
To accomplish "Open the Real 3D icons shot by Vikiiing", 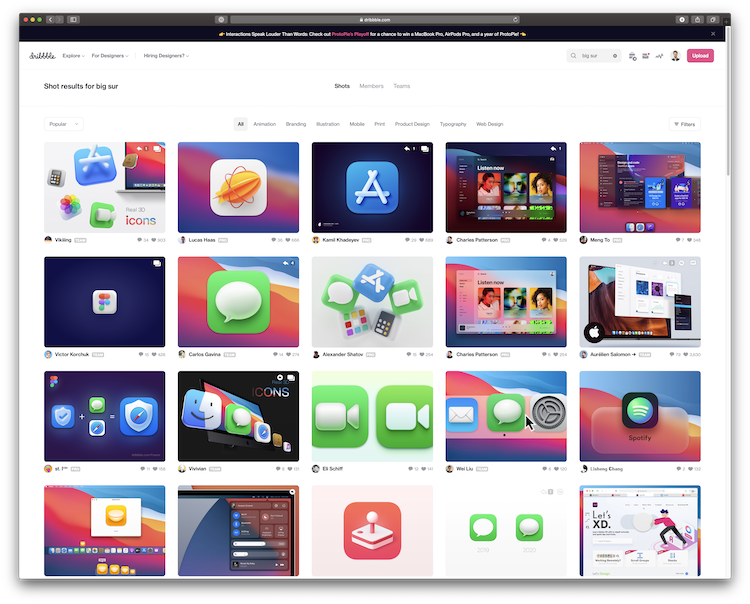I will 104,187.
